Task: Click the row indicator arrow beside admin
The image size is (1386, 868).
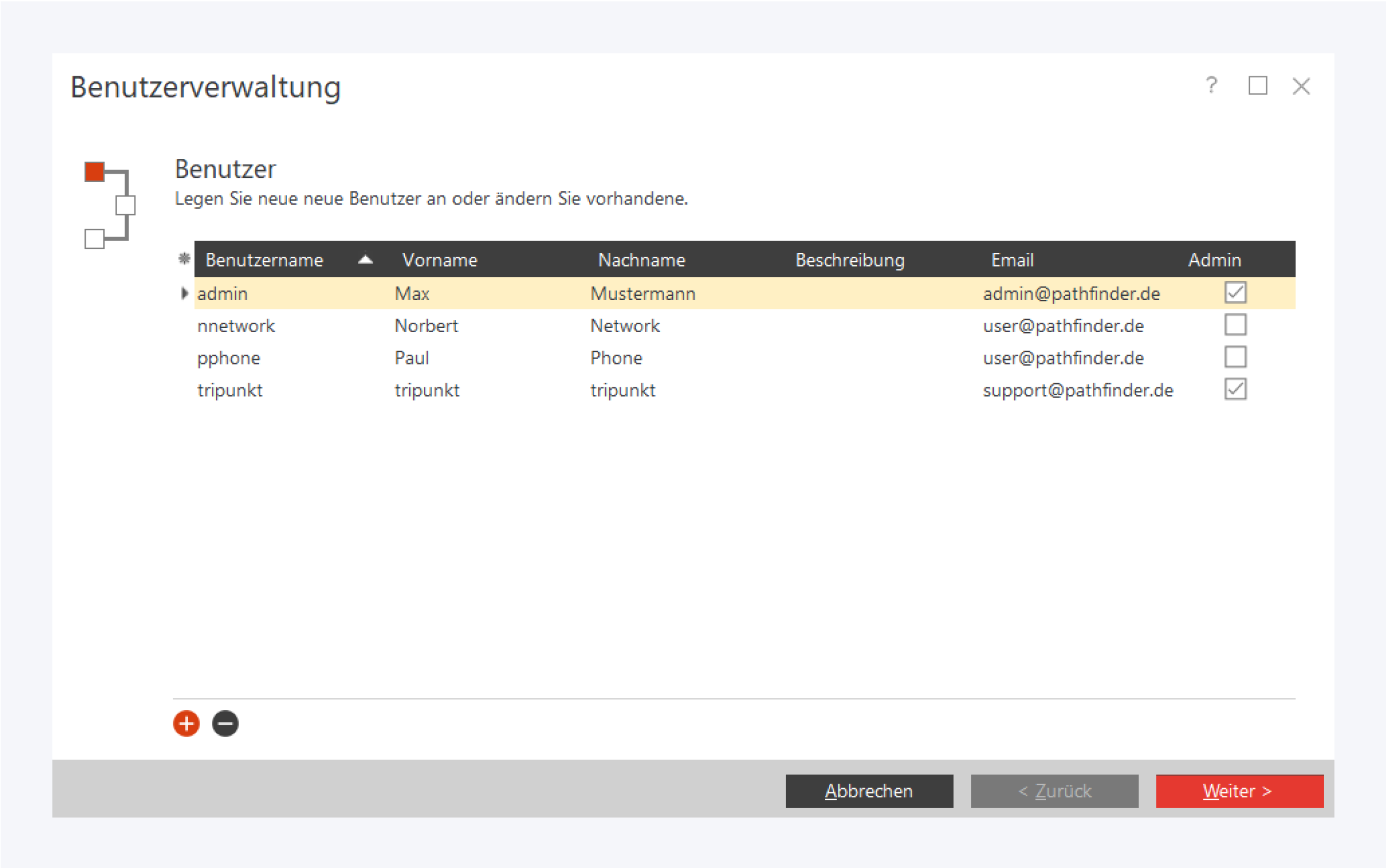Action: coord(184,293)
